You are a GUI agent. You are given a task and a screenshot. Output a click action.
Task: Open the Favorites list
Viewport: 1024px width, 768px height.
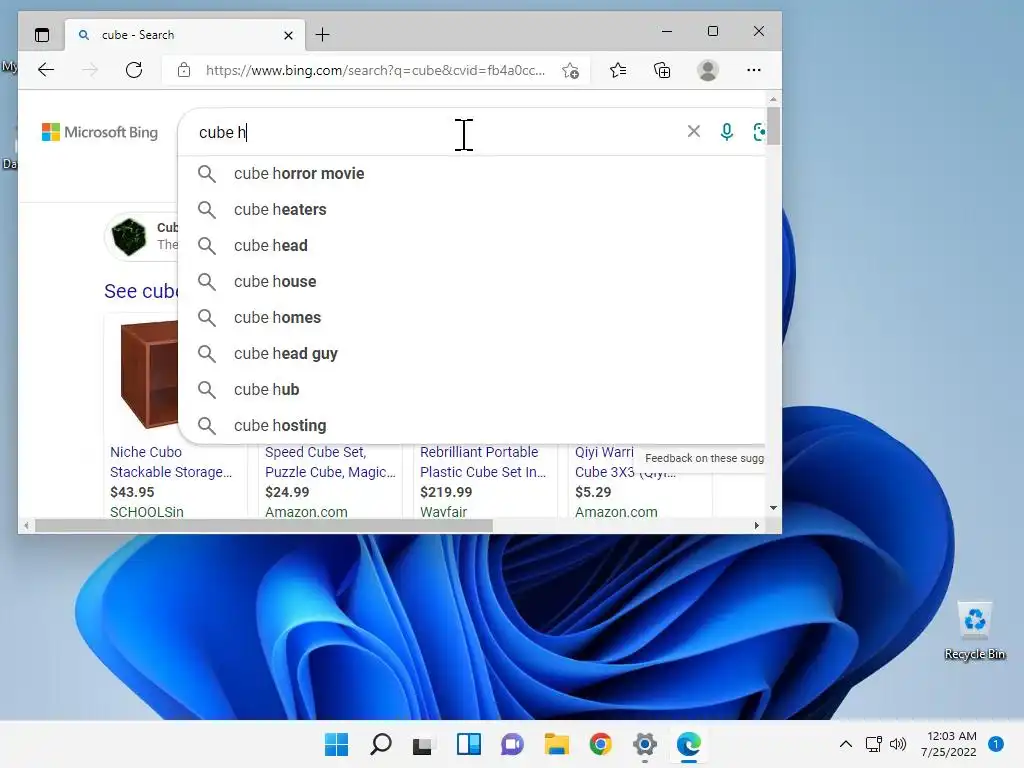click(x=618, y=70)
